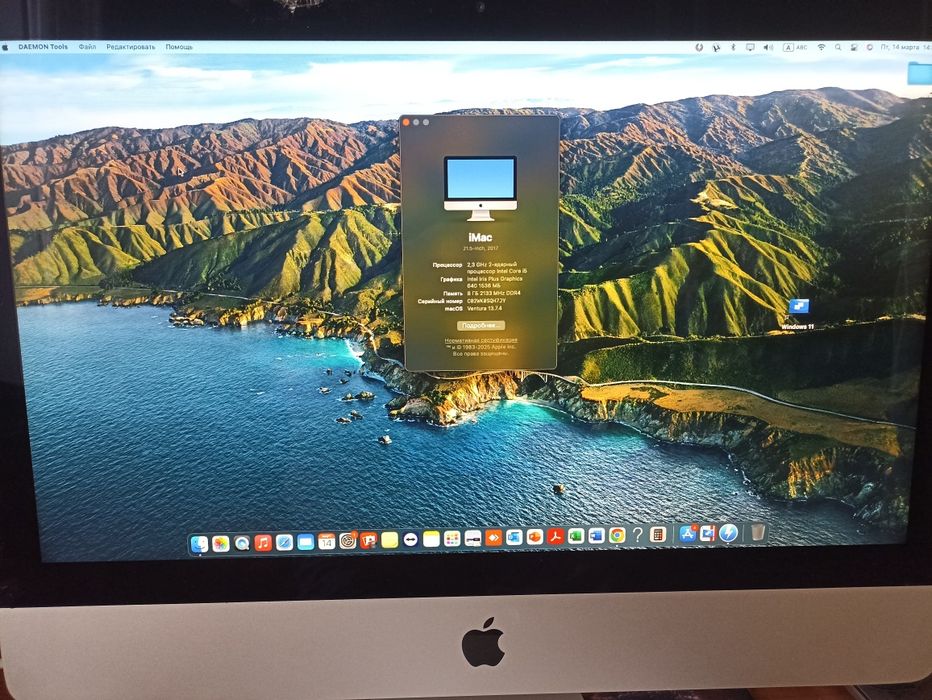Open the DAEMON Tools menu
The image size is (932, 700).
43,47
